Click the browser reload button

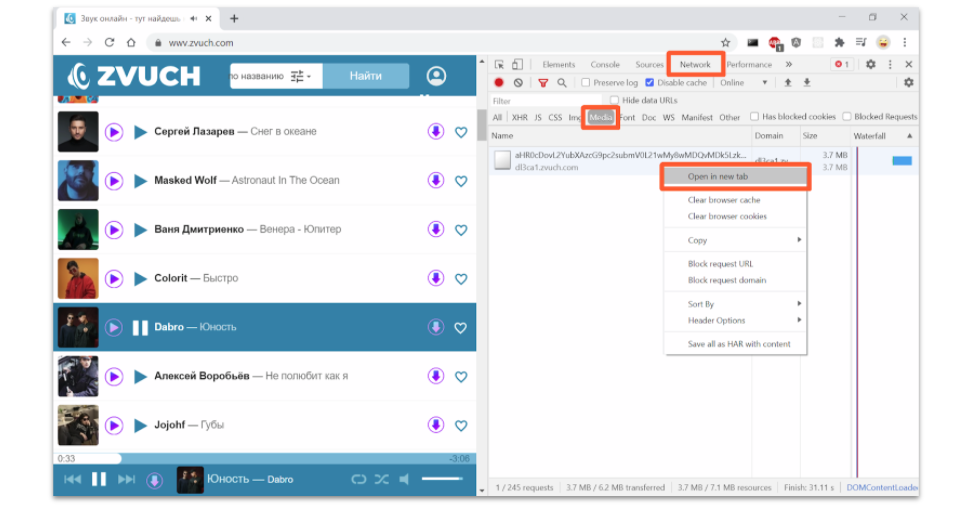click(109, 42)
